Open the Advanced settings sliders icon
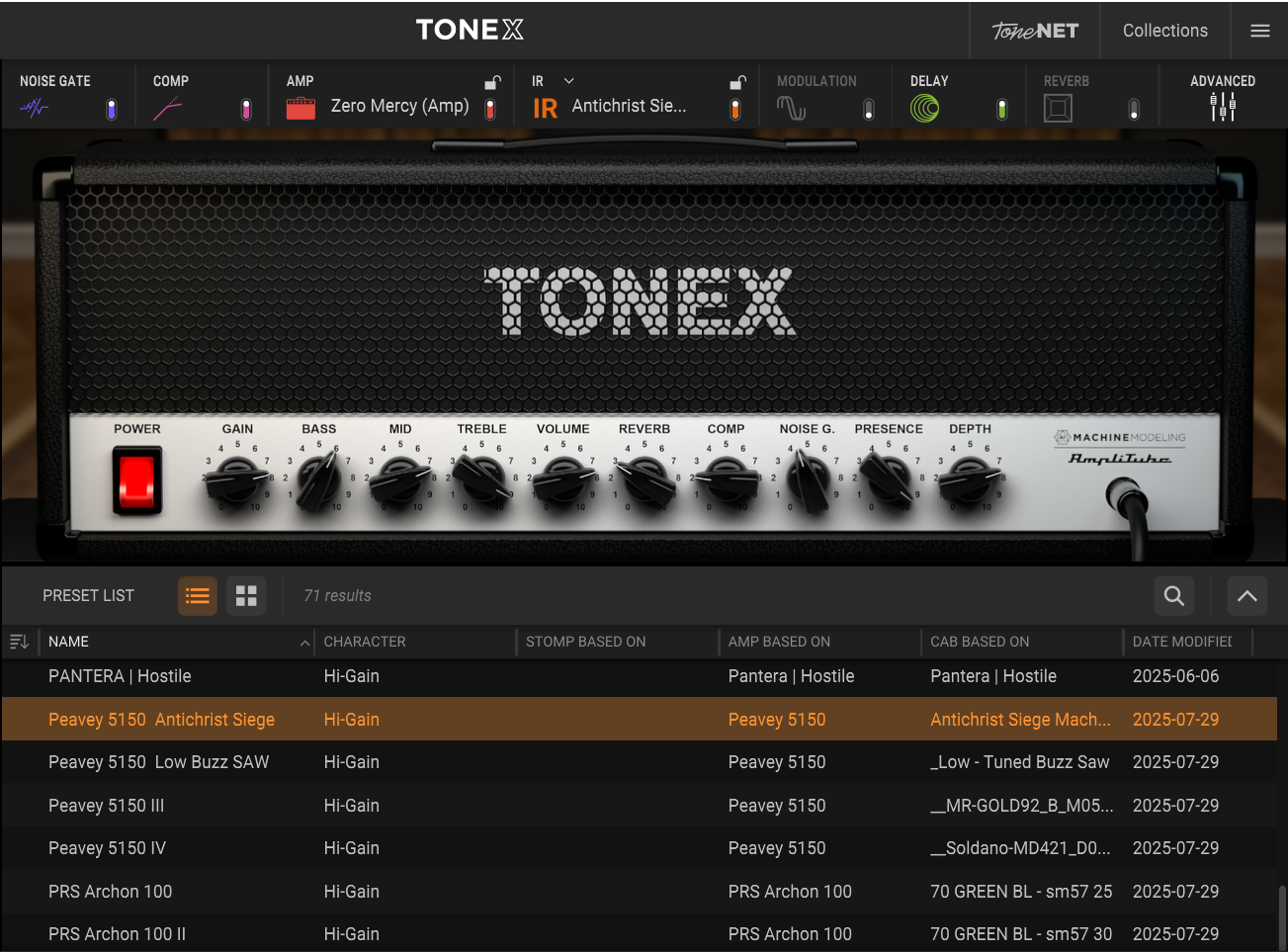1288x952 pixels. click(x=1223, y=107)
